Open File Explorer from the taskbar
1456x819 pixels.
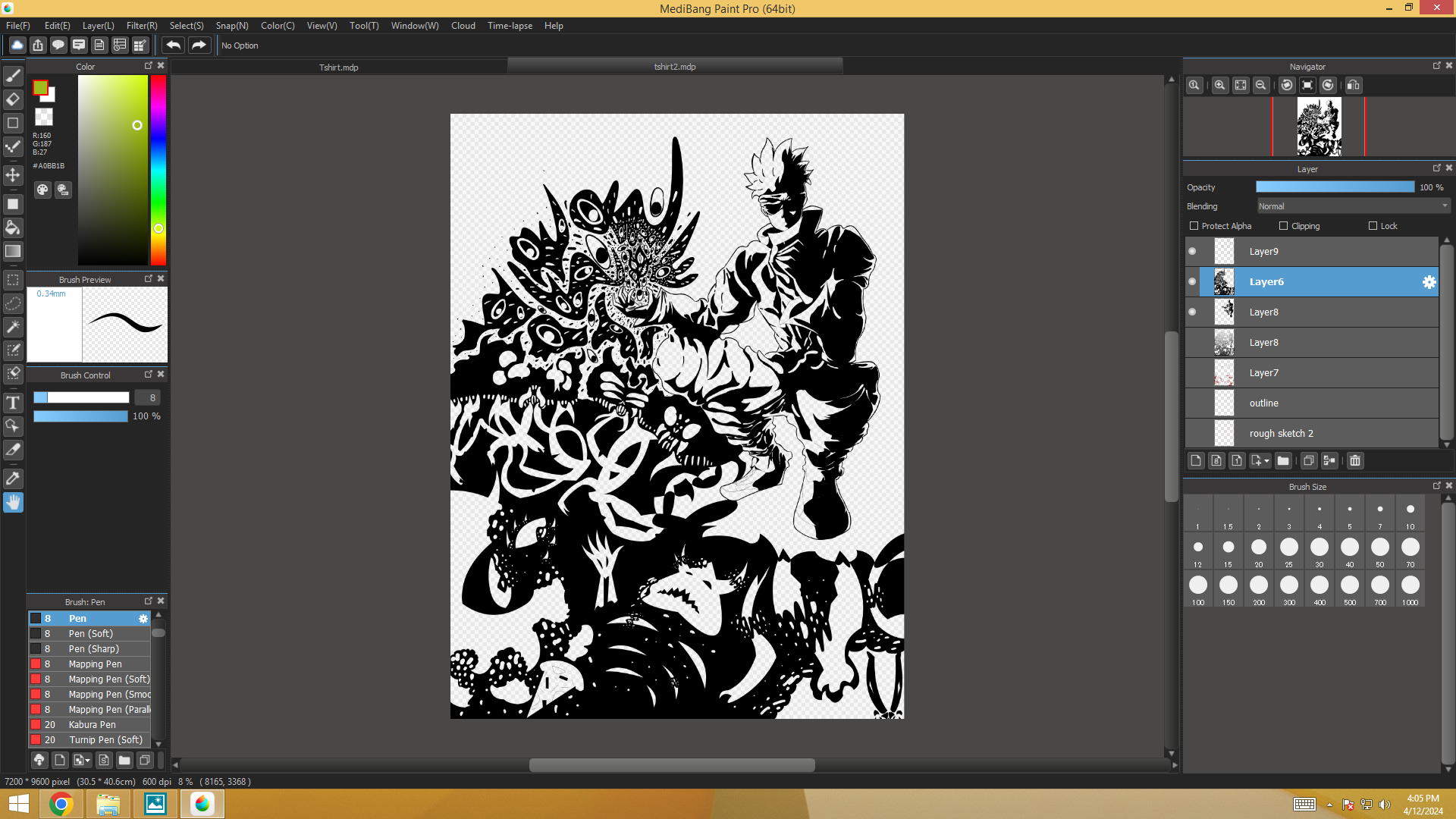108,804
